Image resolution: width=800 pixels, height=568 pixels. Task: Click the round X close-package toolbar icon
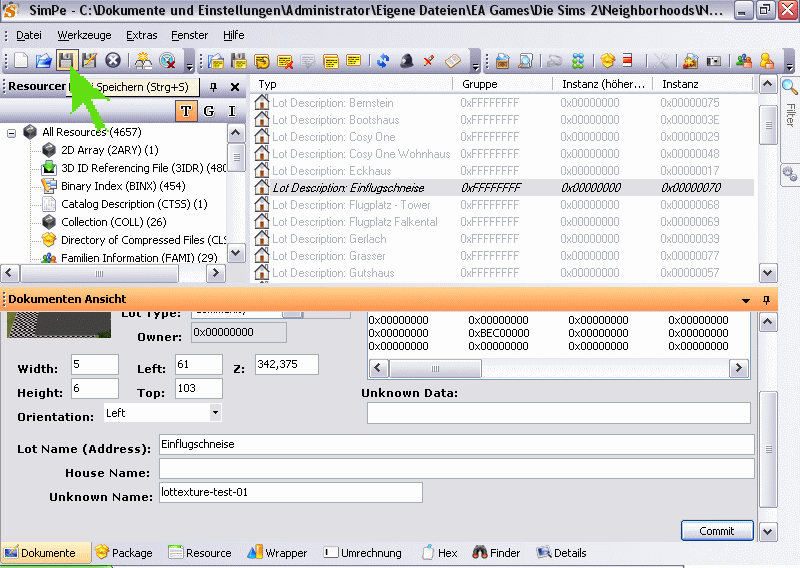pos(113,61)
